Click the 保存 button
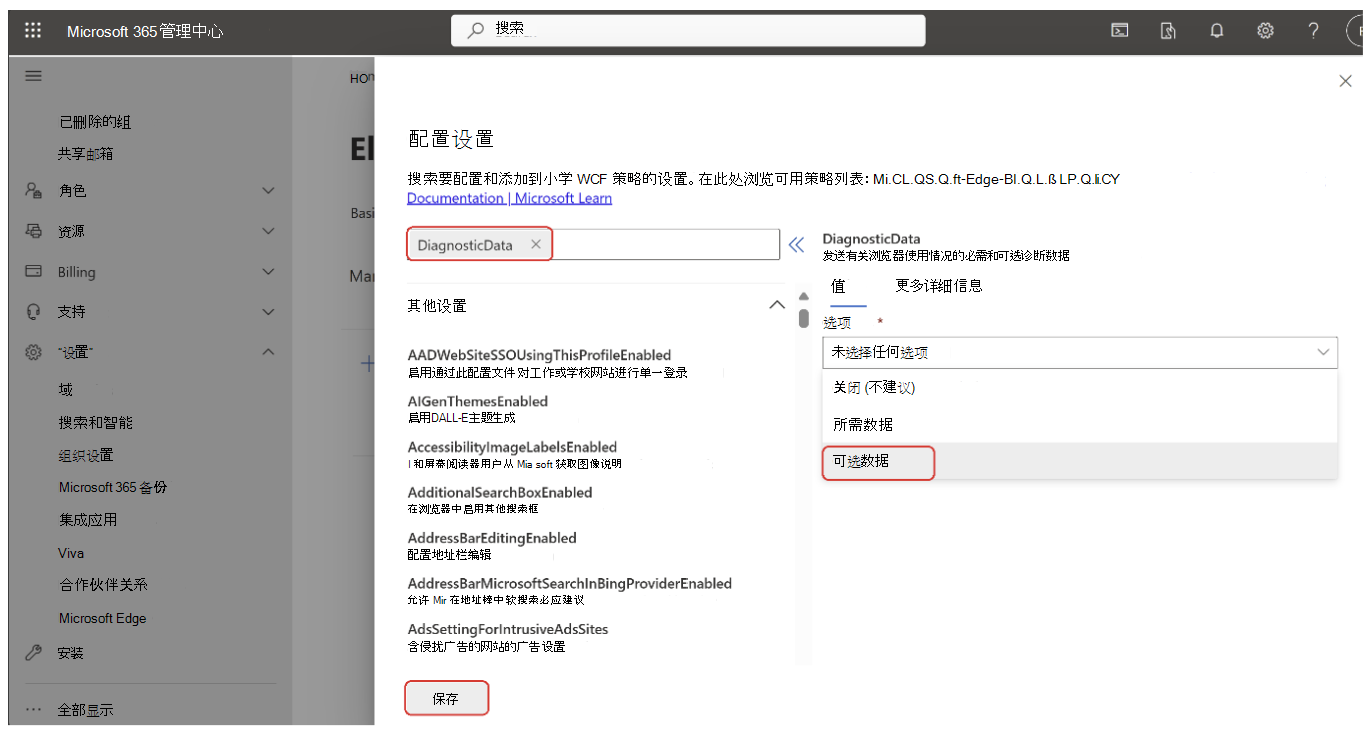The image size is (1370, 740). point(446,698)
